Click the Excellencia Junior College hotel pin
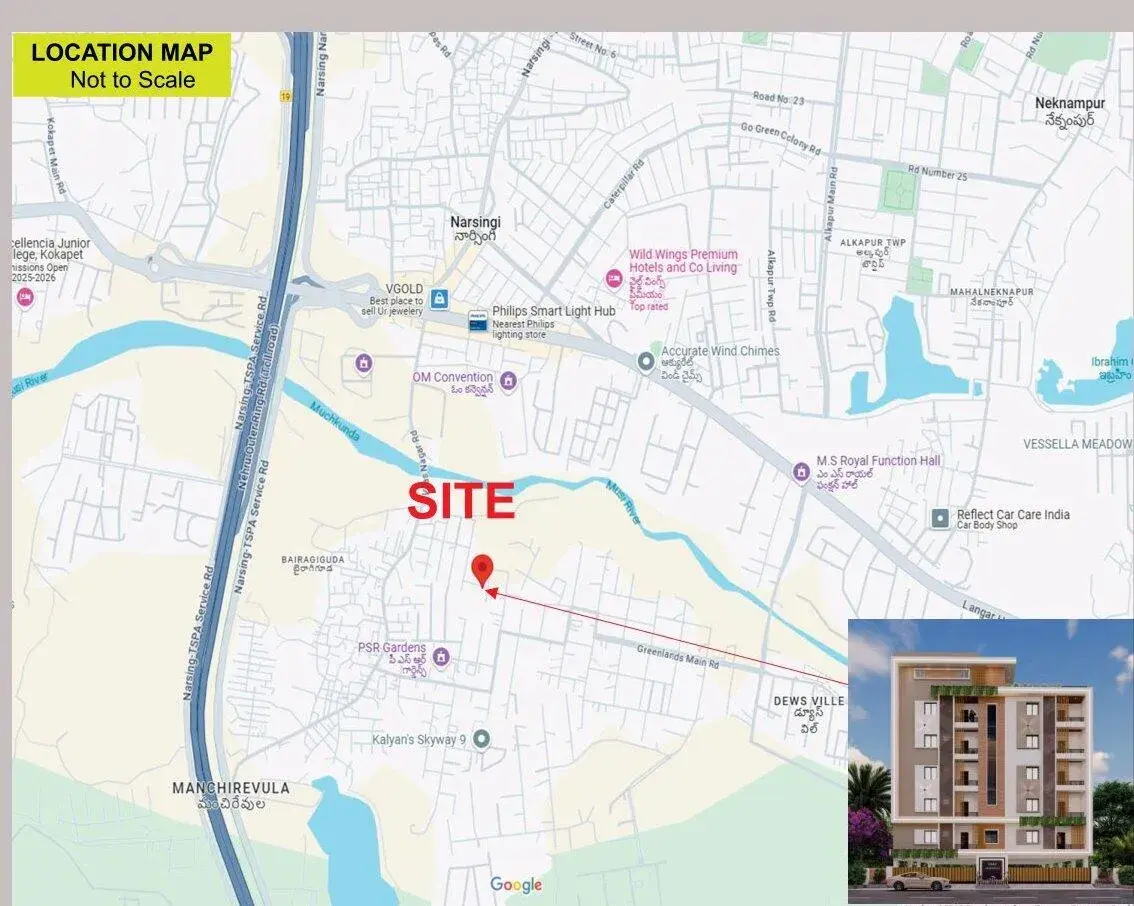The image size is (1134, 906). pos(25,296)
